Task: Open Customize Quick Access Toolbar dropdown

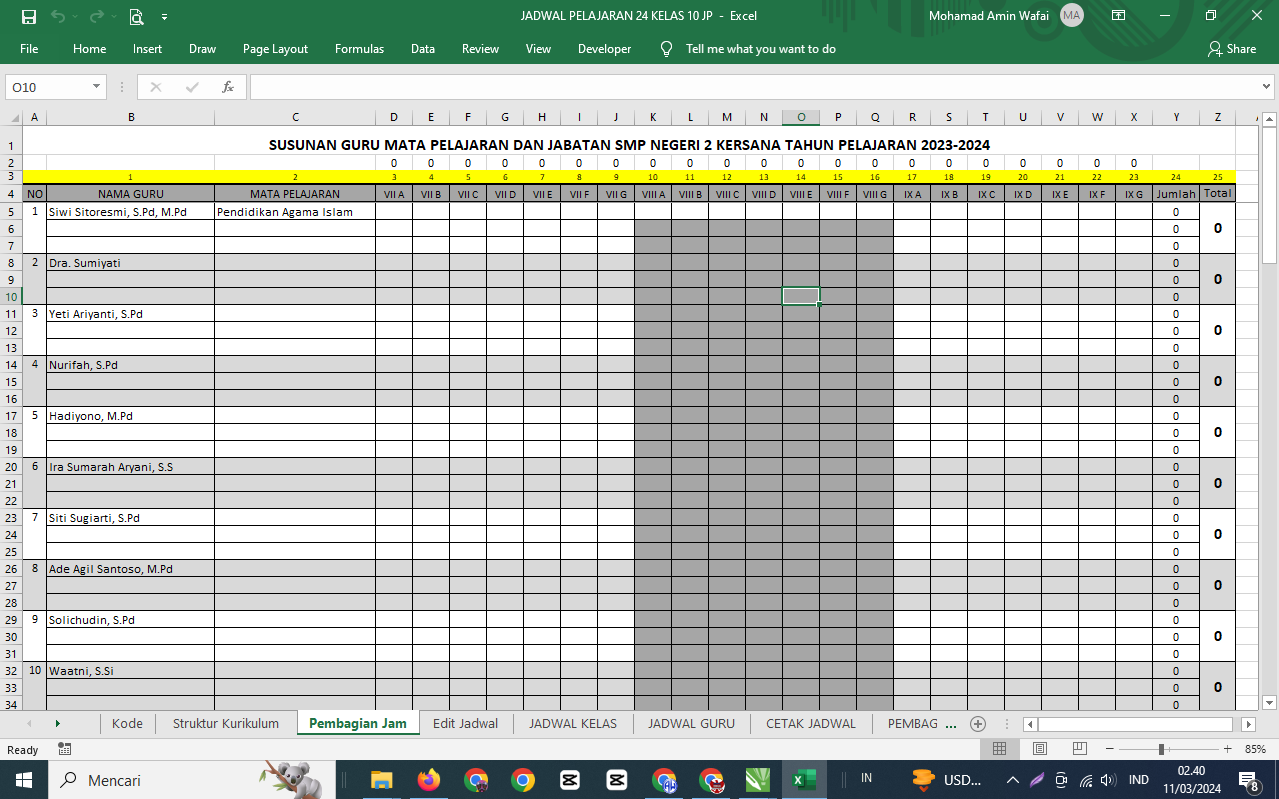Action: click(164, 16)
